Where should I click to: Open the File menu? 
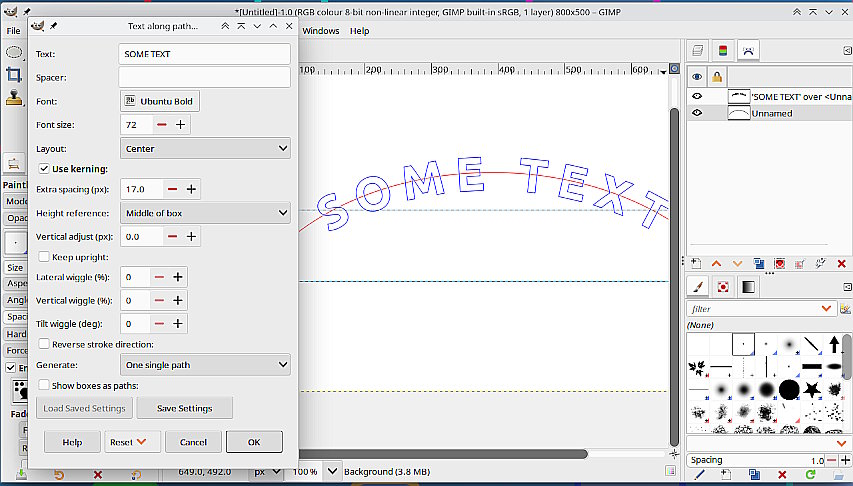pyautogui.click(x=13, y=31)
